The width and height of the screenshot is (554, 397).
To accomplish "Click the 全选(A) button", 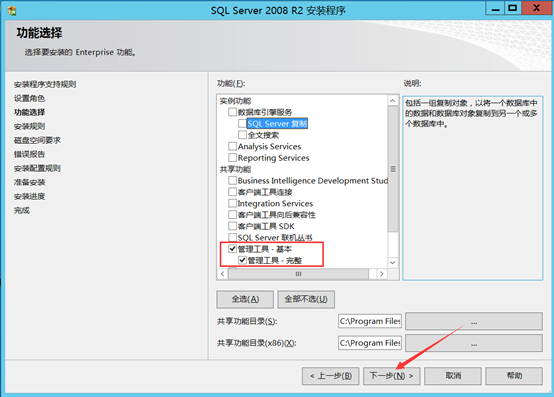I will [x=245, y=299].
